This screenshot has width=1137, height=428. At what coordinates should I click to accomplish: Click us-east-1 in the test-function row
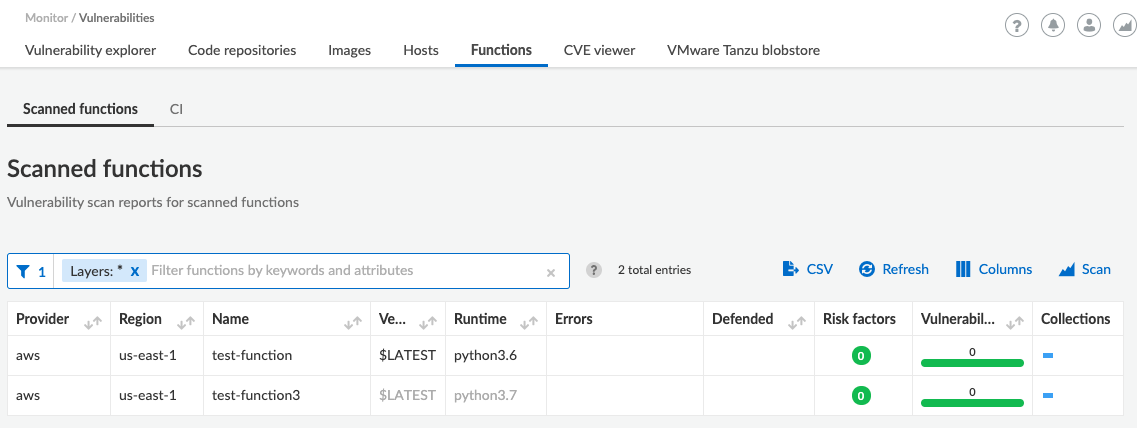[x=146, y=355]
